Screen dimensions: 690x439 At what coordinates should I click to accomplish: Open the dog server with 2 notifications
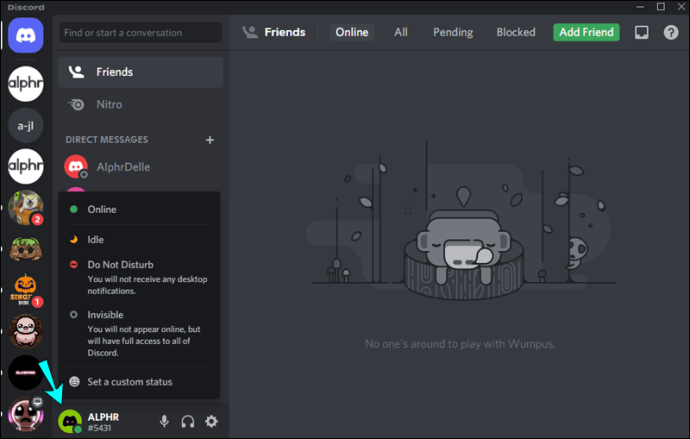coord(26,207)
